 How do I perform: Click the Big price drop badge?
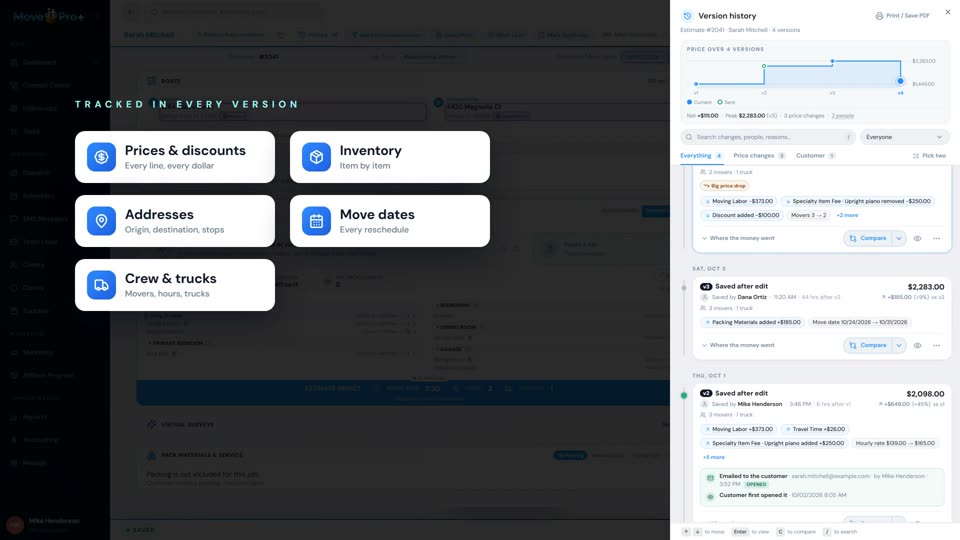(725, 186)
